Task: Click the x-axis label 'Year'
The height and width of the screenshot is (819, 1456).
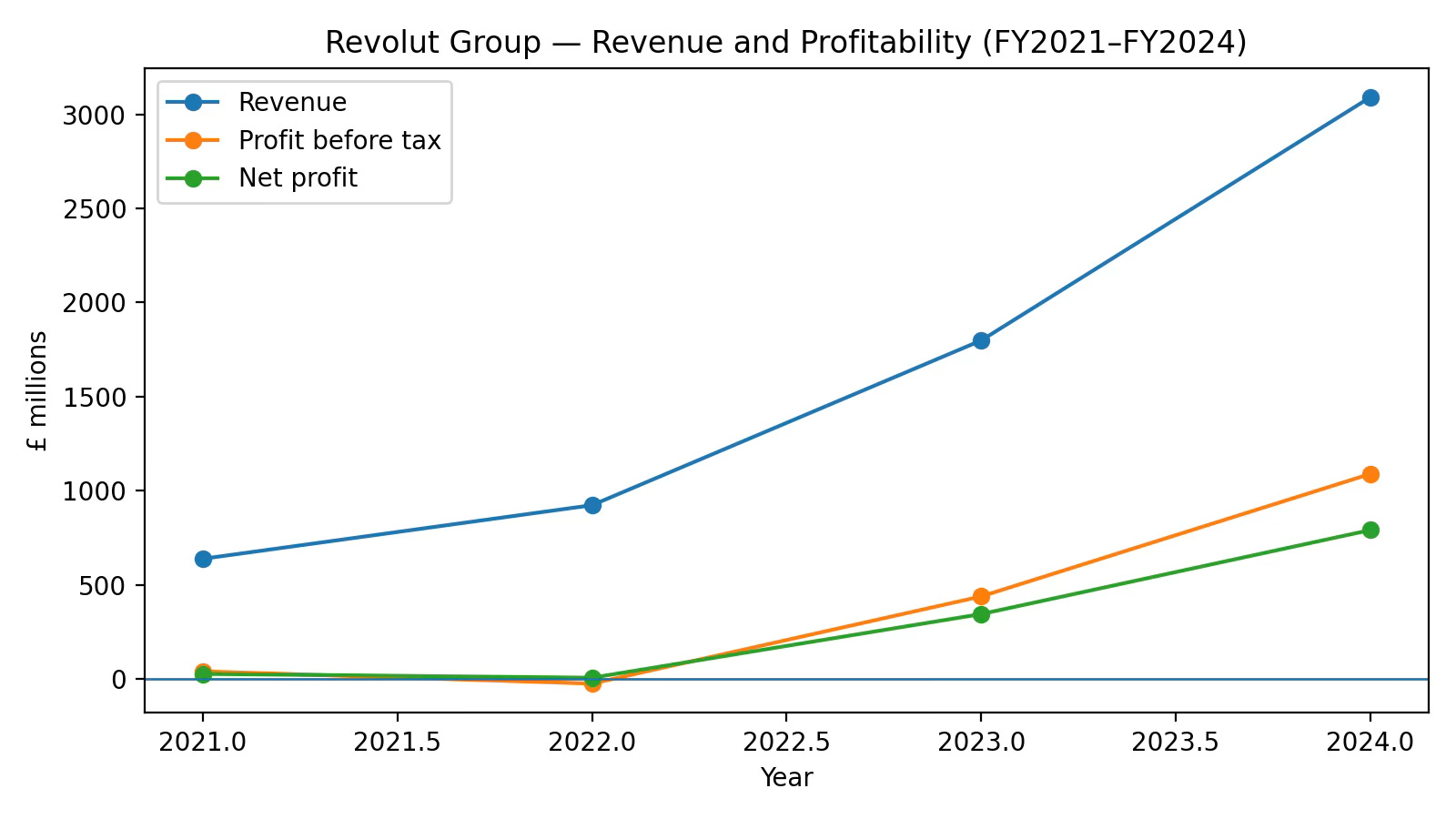Action: point(786,778)
